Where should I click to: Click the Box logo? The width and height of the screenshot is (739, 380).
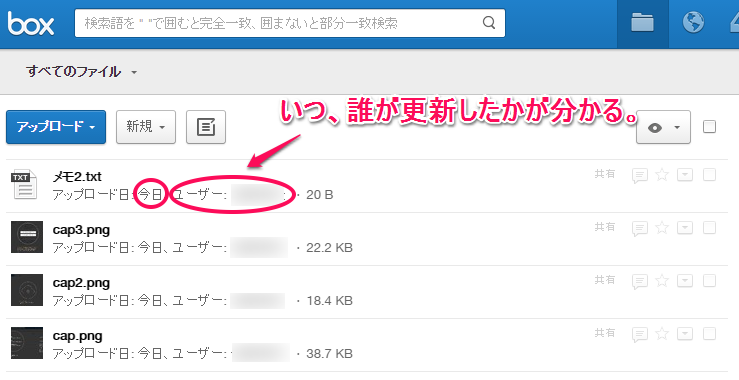click(x=31, y=24)
